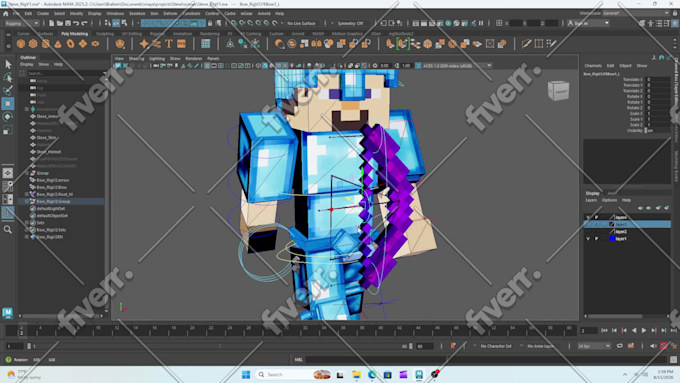Open the viewport Shading menu
Viewport: 680px width, 383px height.
coord(136,59)
